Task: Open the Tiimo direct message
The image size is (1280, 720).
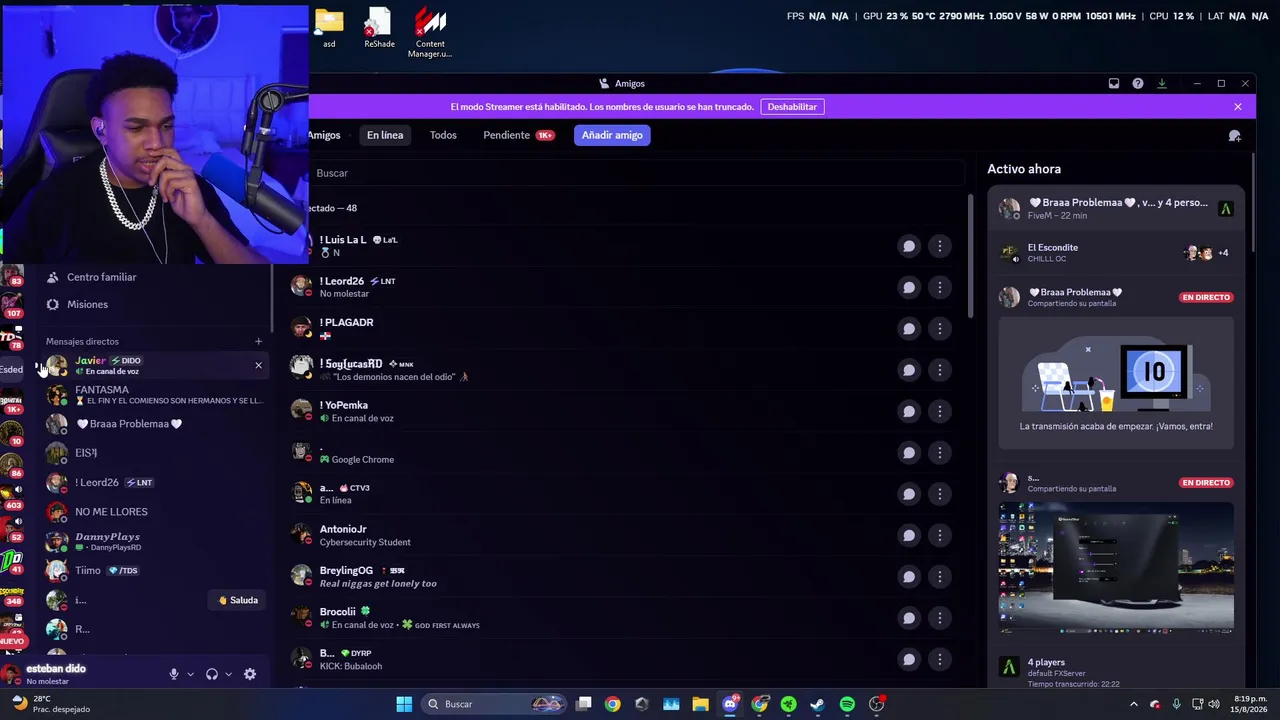Action: tap(155, 571)
